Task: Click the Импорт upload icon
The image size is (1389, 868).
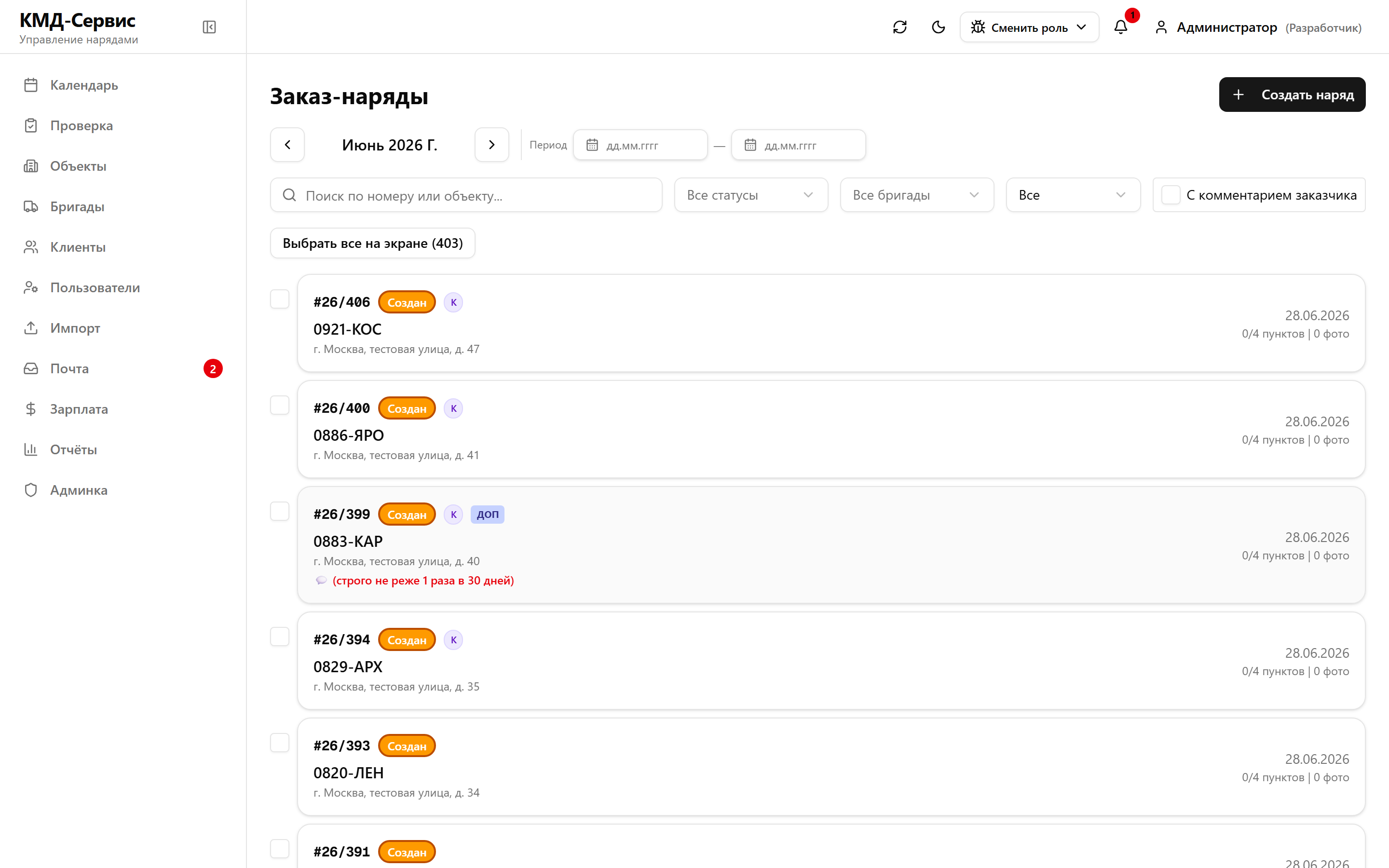Action: [x=31, y=328]
